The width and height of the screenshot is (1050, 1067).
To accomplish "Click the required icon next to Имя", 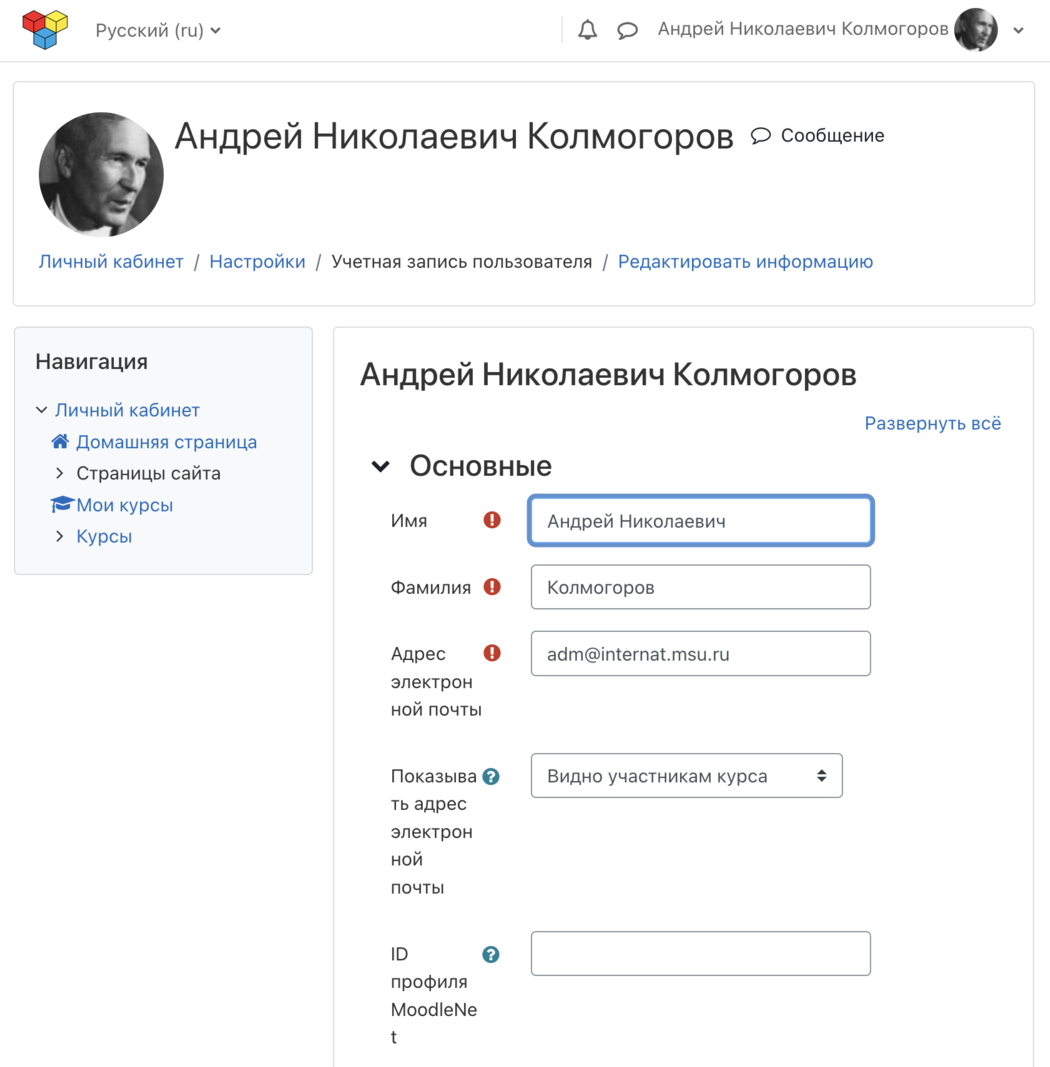I will (492, 521).
